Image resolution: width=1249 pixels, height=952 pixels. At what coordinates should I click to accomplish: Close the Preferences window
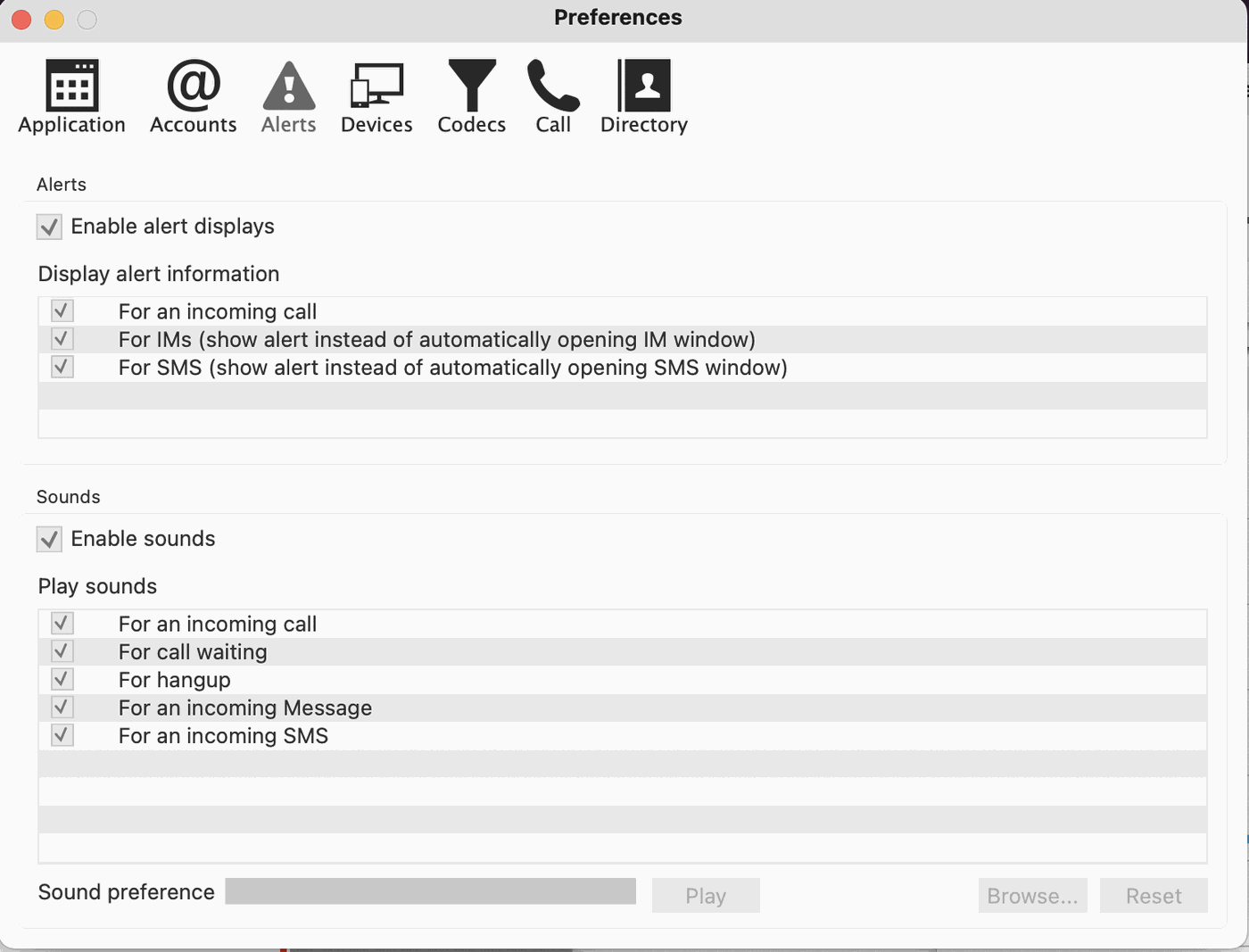click(x=21, y=19)
